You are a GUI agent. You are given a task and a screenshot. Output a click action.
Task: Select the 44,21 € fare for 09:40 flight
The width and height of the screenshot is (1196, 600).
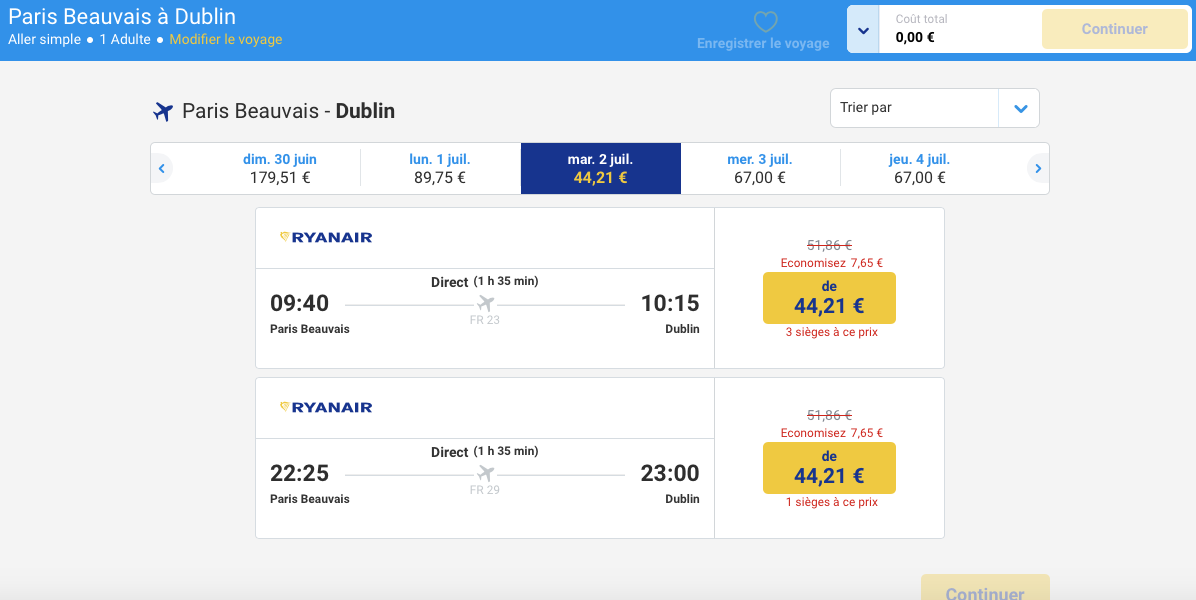tap(829, 298)
